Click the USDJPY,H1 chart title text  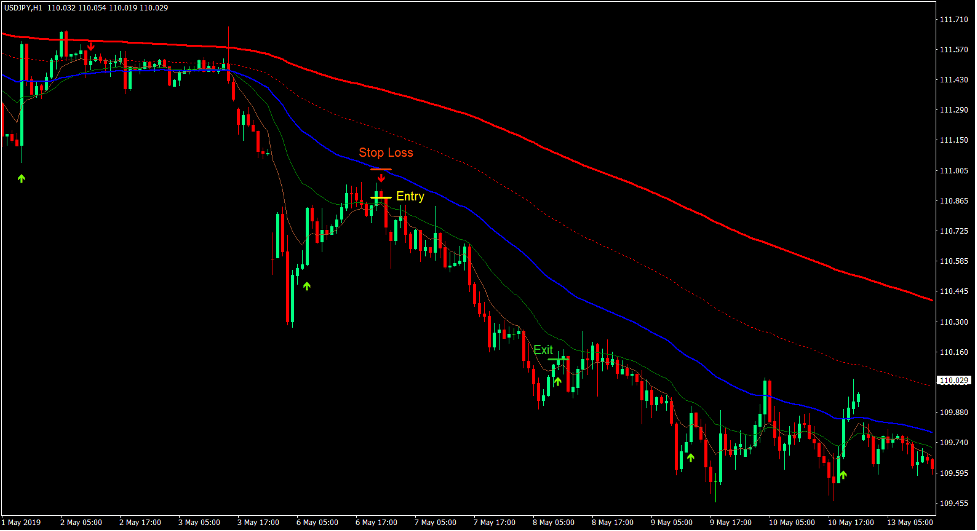click(x=33, y=8)
